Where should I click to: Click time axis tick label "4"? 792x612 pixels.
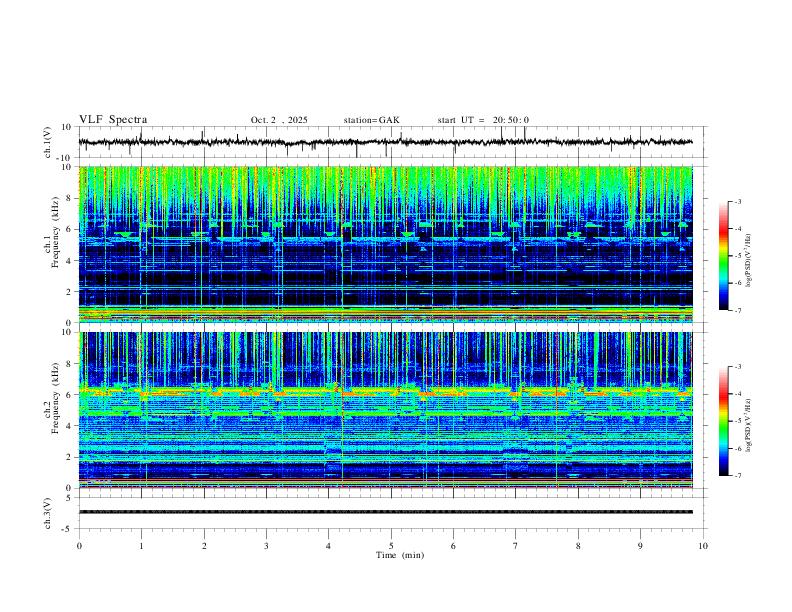pyautogui.click(x=329, y=546)
